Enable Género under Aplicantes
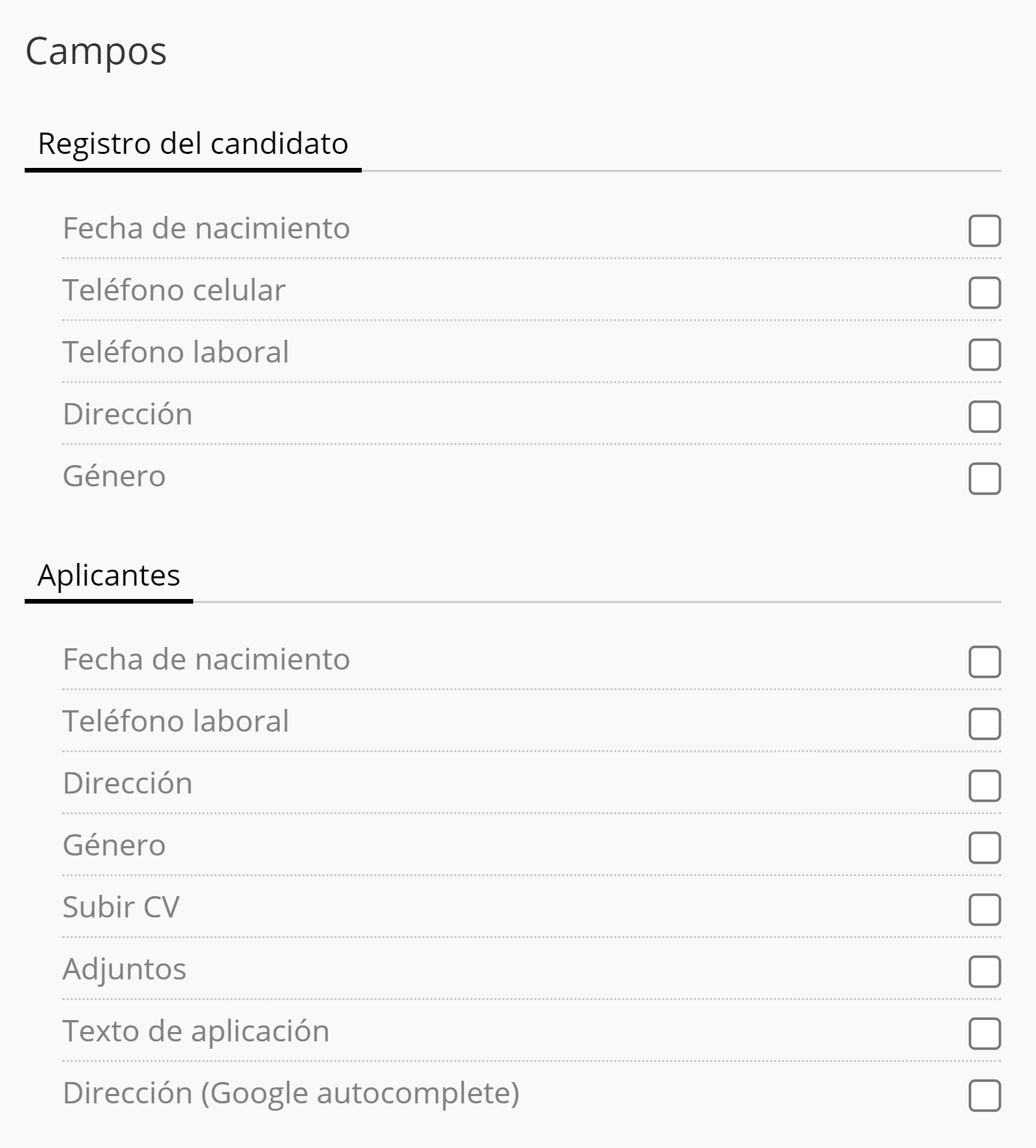The height and width of the screenshot is (1148, 1036). coord(984,848)
